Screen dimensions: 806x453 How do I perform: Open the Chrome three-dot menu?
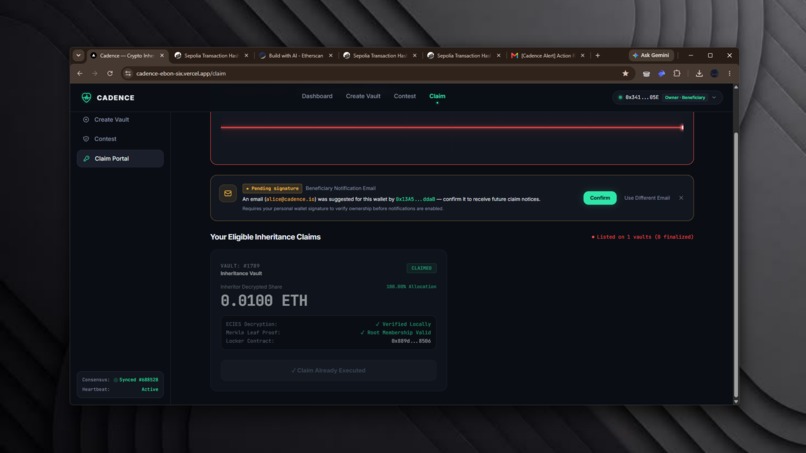click(729, 74)
